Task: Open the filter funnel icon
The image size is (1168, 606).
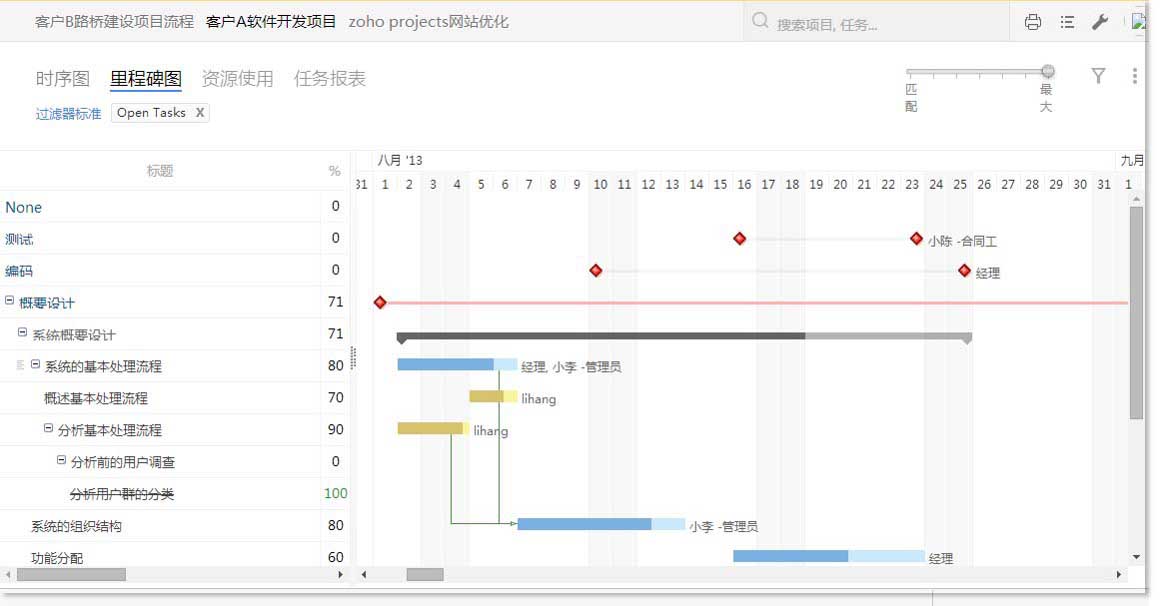Action: (x=1098, y=75)
